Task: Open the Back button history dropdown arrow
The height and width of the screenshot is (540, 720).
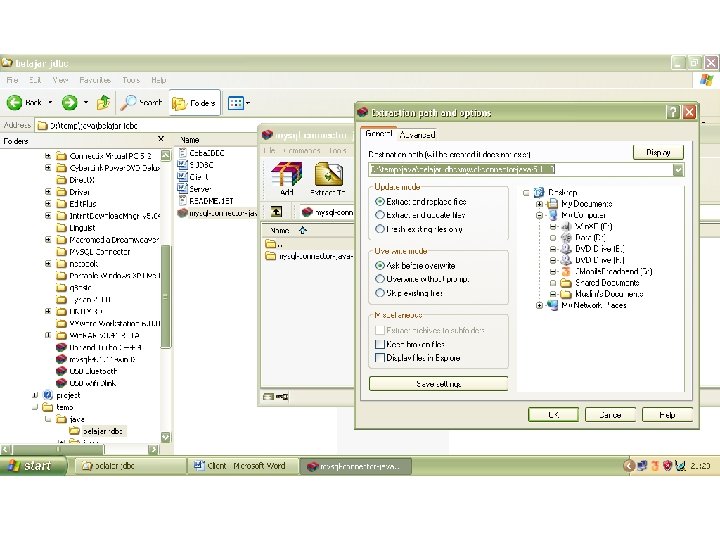Action: [x=51, y=102]
